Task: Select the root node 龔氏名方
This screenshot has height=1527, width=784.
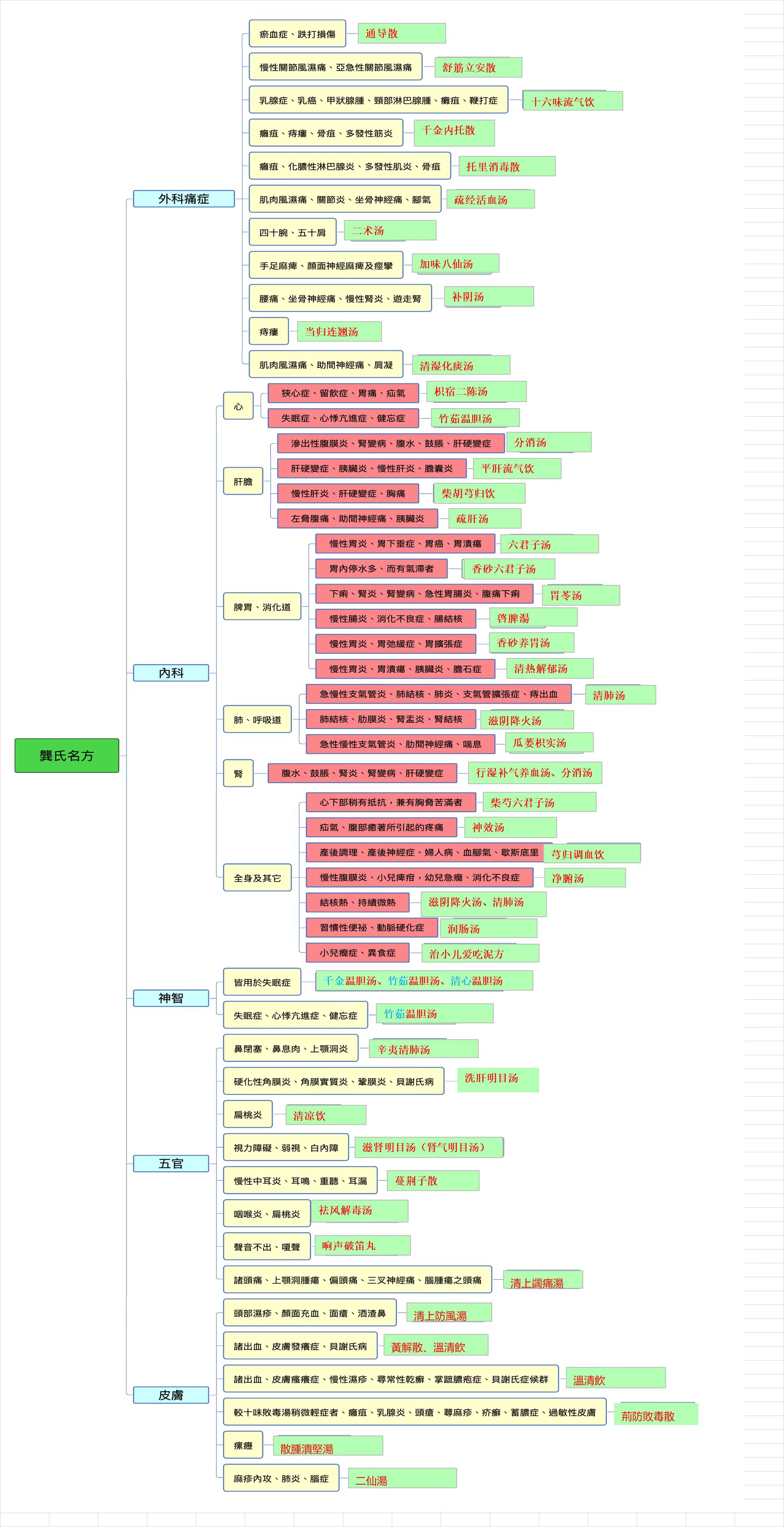Action: tap(67, 755)
